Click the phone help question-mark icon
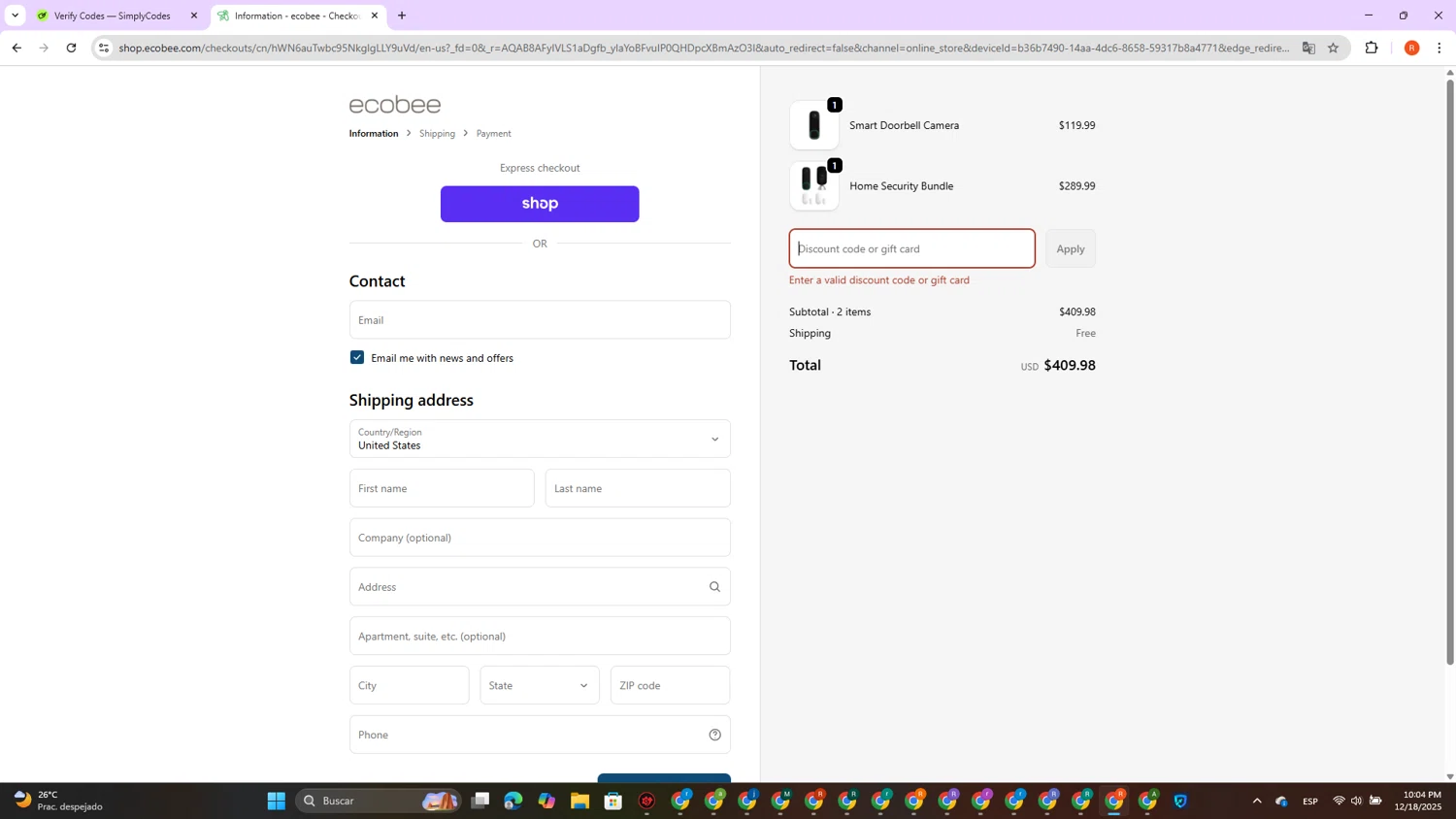1456x819 pixels. click(714, 735)
